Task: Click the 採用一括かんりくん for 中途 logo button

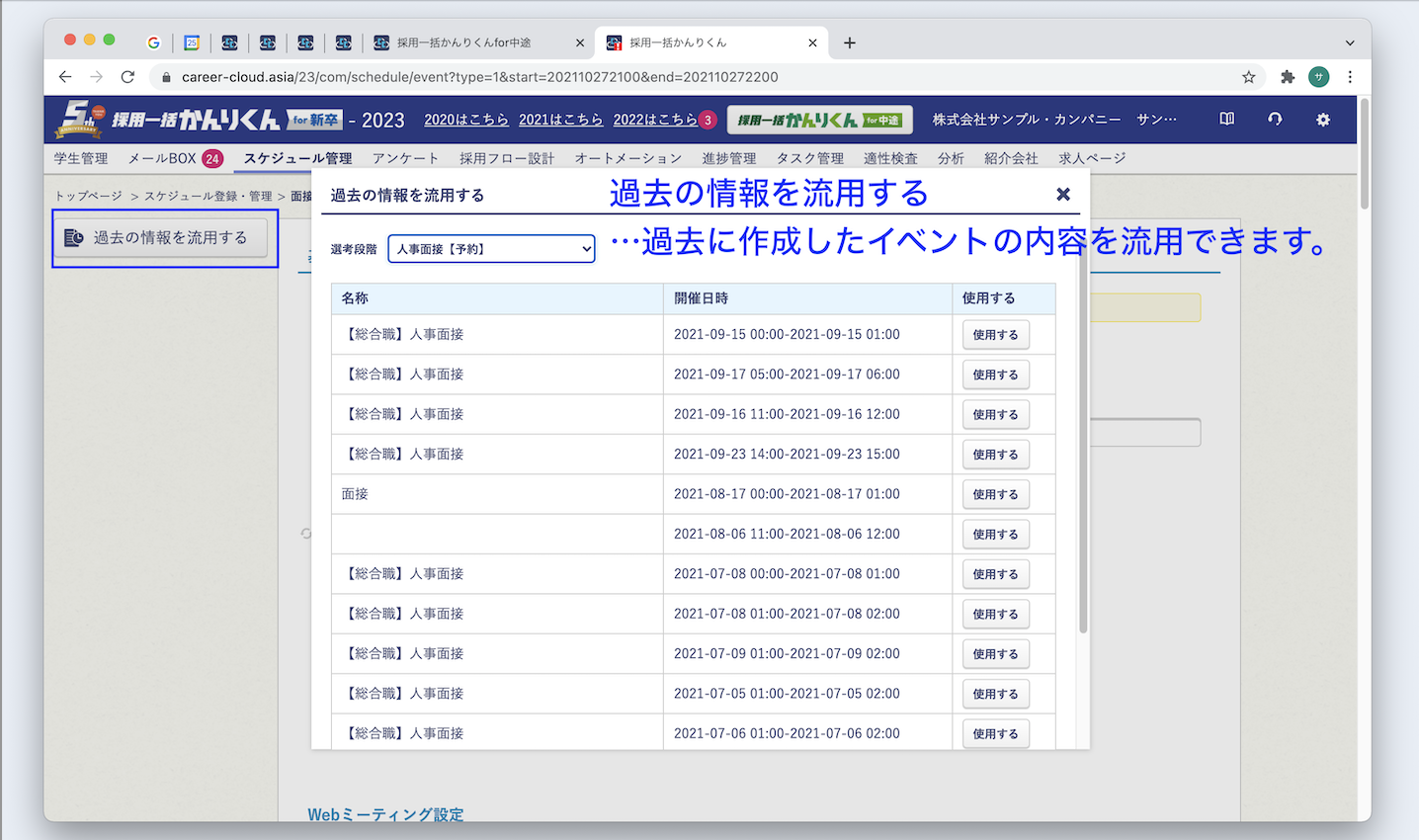Action: 819,120
